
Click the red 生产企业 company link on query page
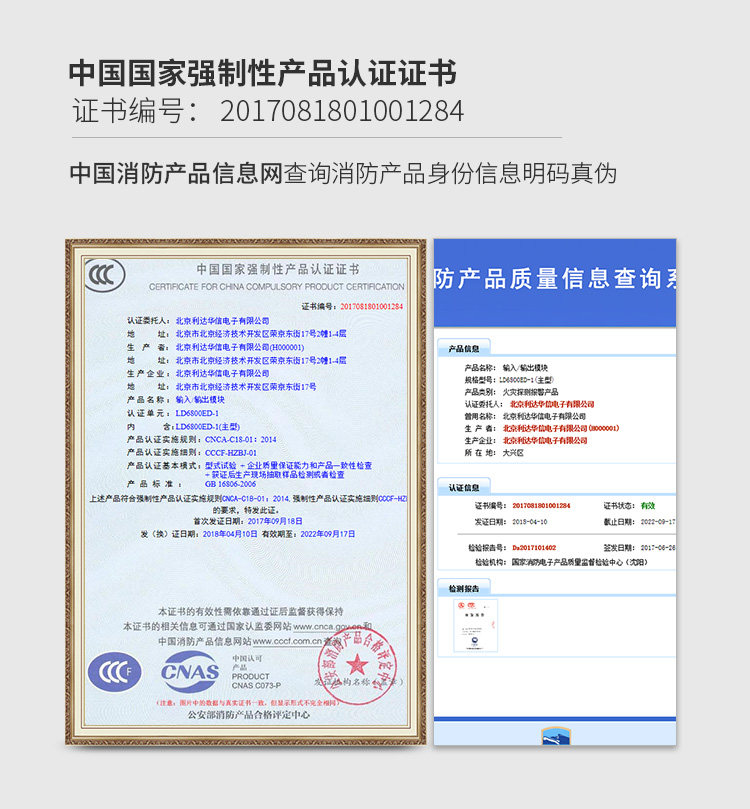tap(545, 441)
